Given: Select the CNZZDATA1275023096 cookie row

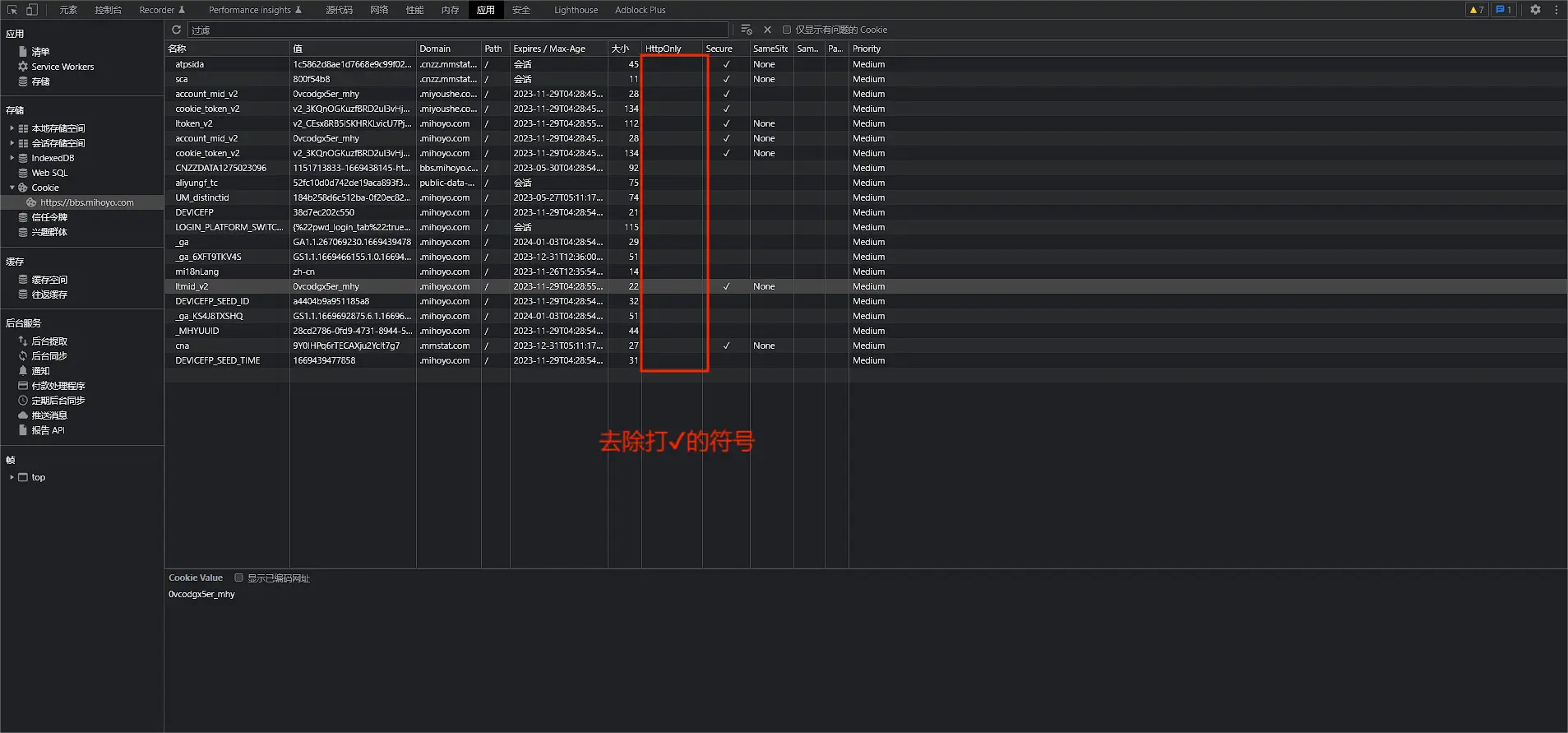Looking at the screenshot, I should click(866, 168).
